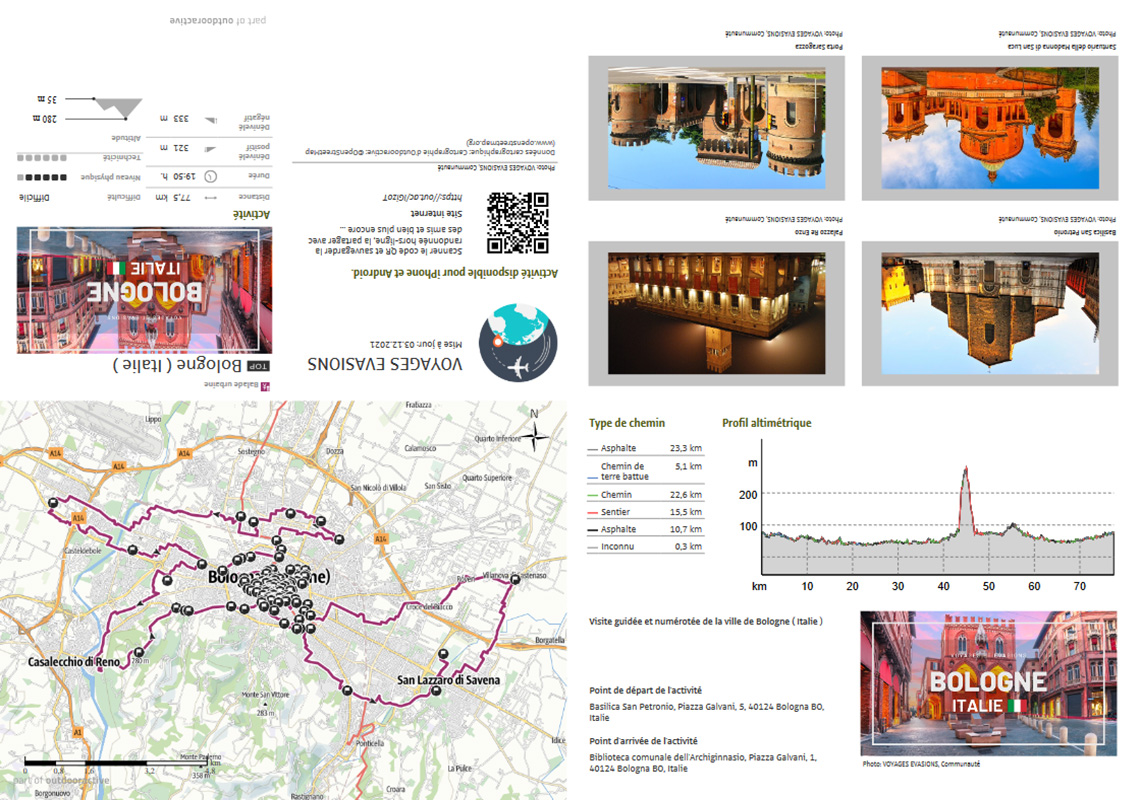Screen dimensions: 1140x800
Task: Click the Basilica San Petronio, Piazza Galvani address
Action: (707, 712)
